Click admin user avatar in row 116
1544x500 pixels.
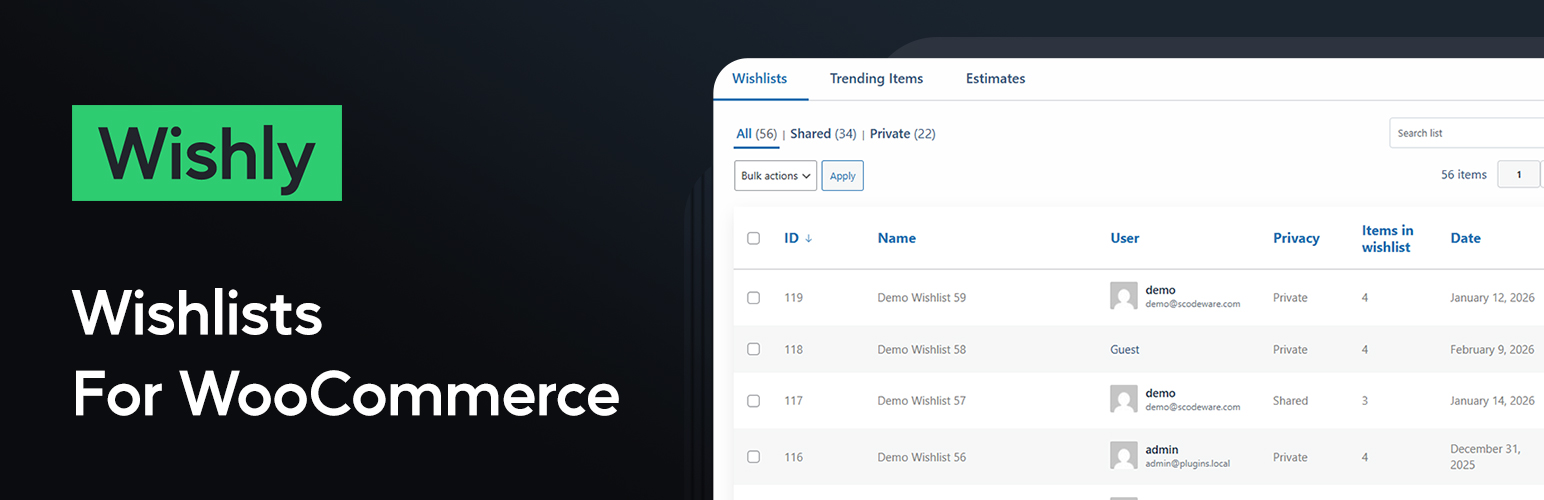(x=1124, y=456)
